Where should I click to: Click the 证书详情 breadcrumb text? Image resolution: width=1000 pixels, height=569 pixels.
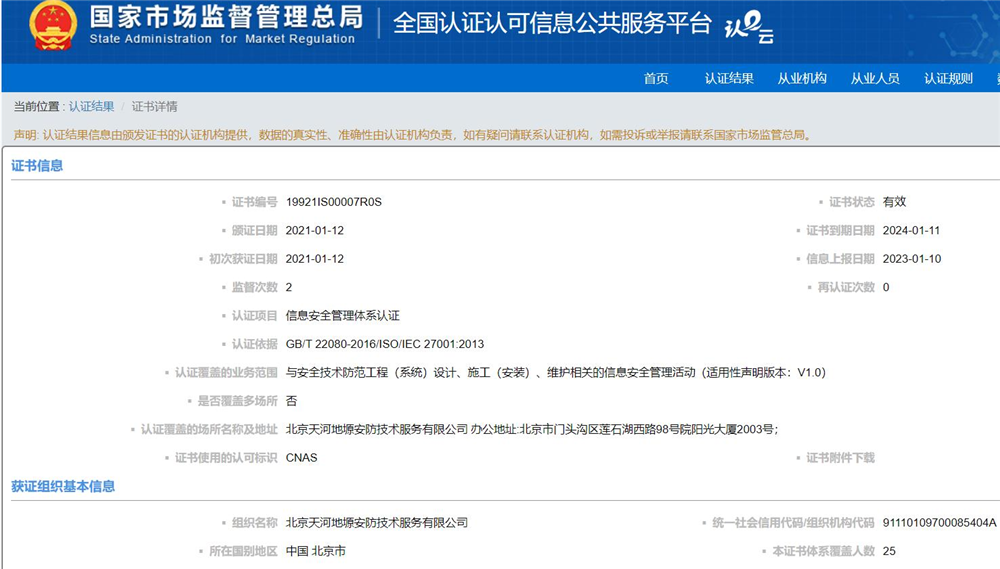(x=154, y=107)
